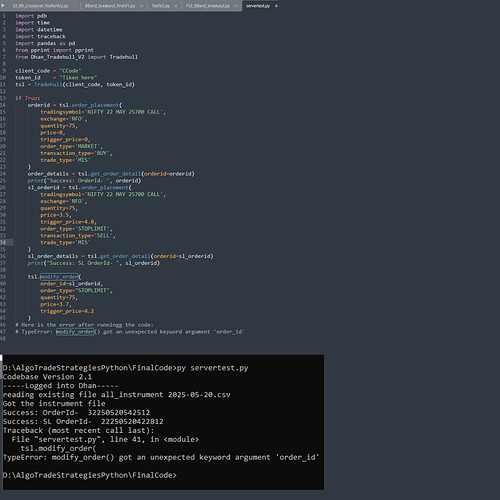This screenshot has height=500, width=500.
Task: Click unsaved dot on S3_BB_Crossover_NoRentry.py tab
Action: 75,6
